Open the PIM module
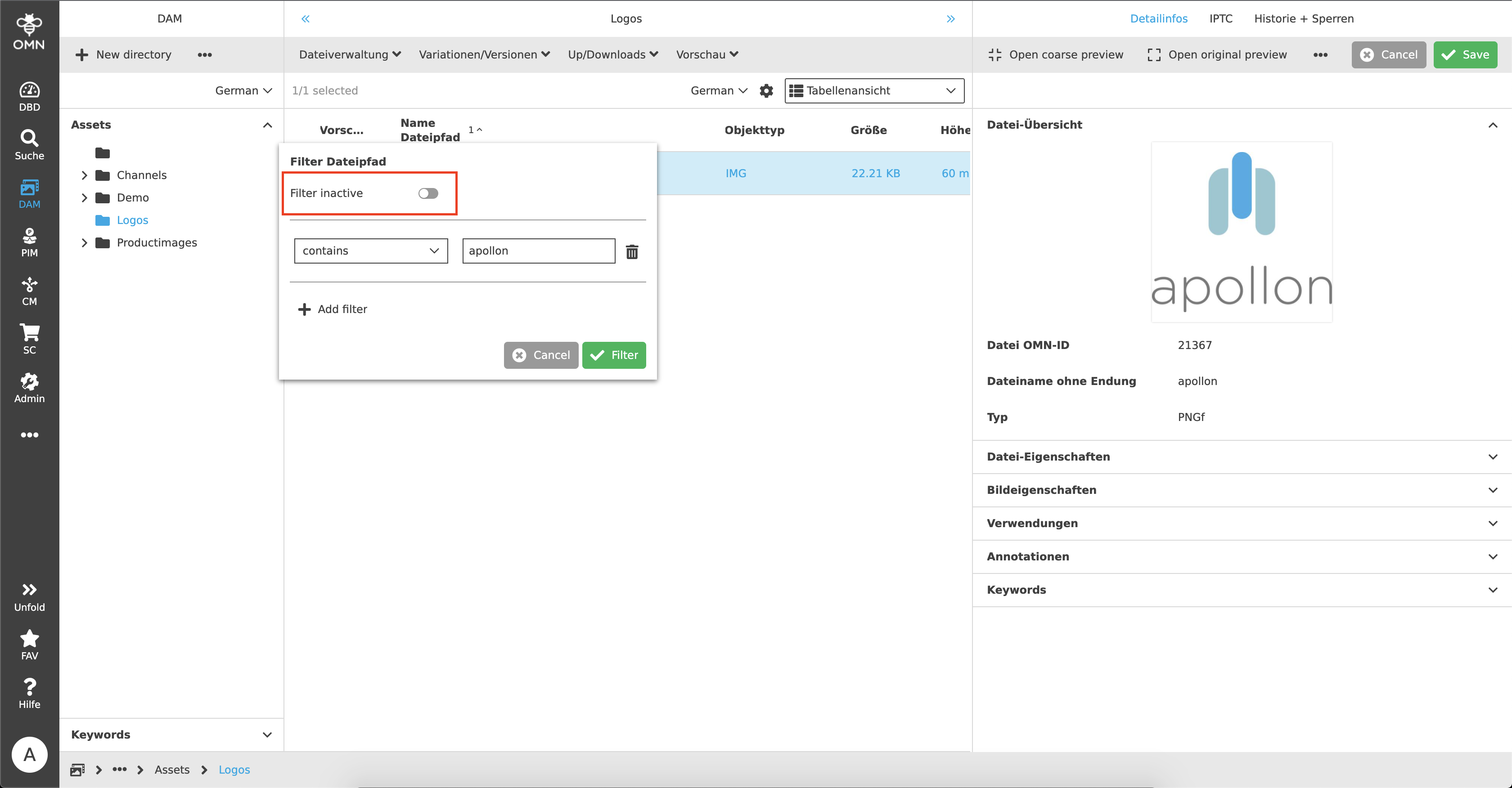The image size is (1512, 788). point(29,241)
